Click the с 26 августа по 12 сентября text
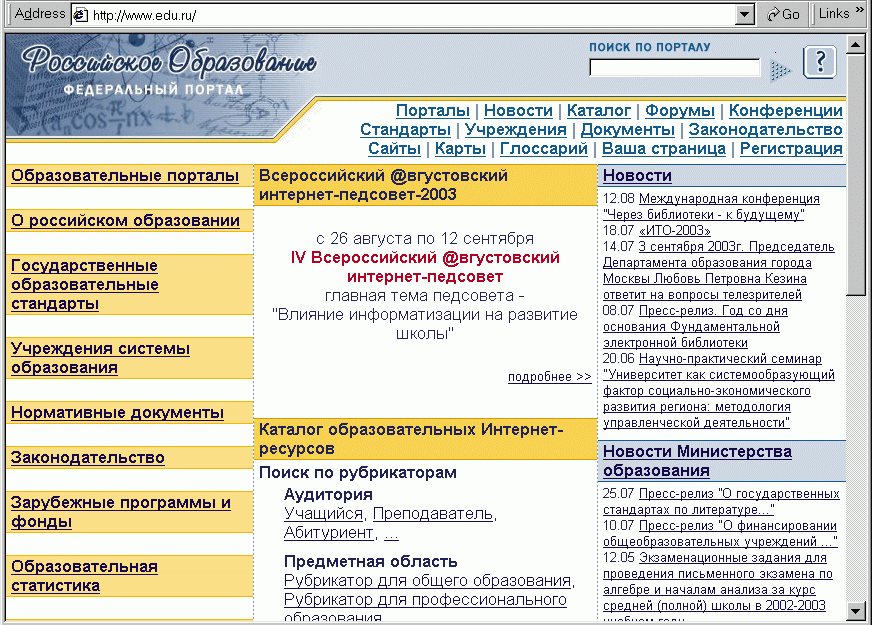This screenshot has width=872, height=625. pos(425,239)
